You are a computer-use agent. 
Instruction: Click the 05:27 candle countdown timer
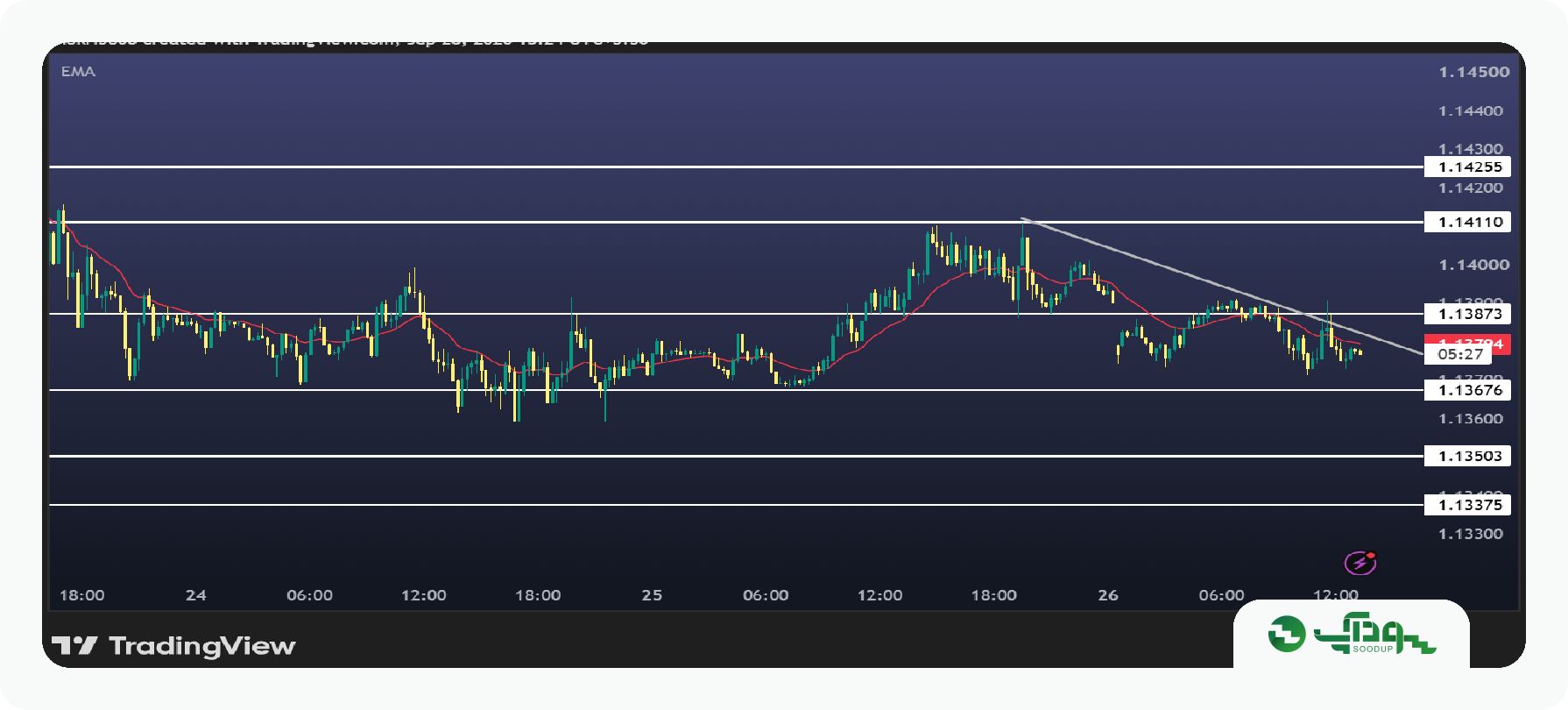point(1459,354)
